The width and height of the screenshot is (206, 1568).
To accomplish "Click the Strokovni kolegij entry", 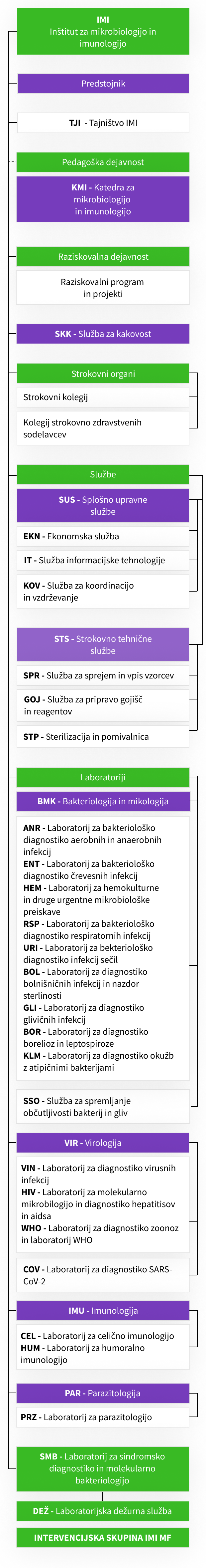I will coord(103,397).
